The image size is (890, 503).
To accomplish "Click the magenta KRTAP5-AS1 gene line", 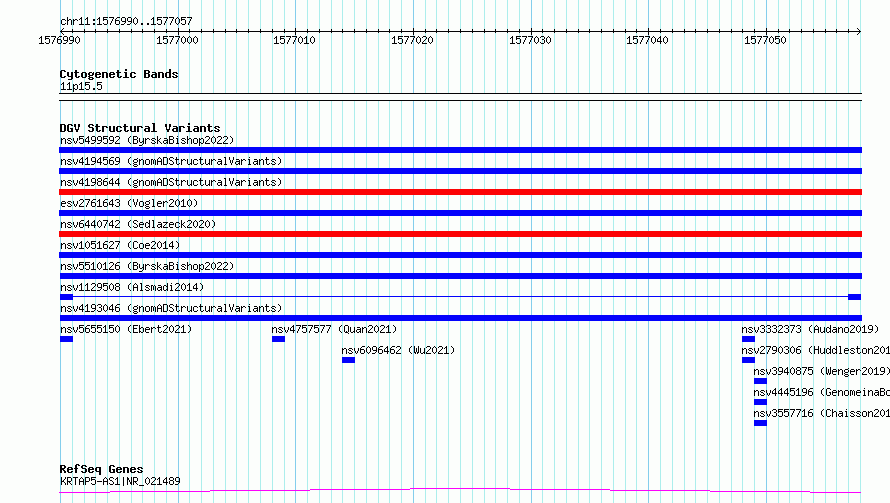I will [460, 491].
